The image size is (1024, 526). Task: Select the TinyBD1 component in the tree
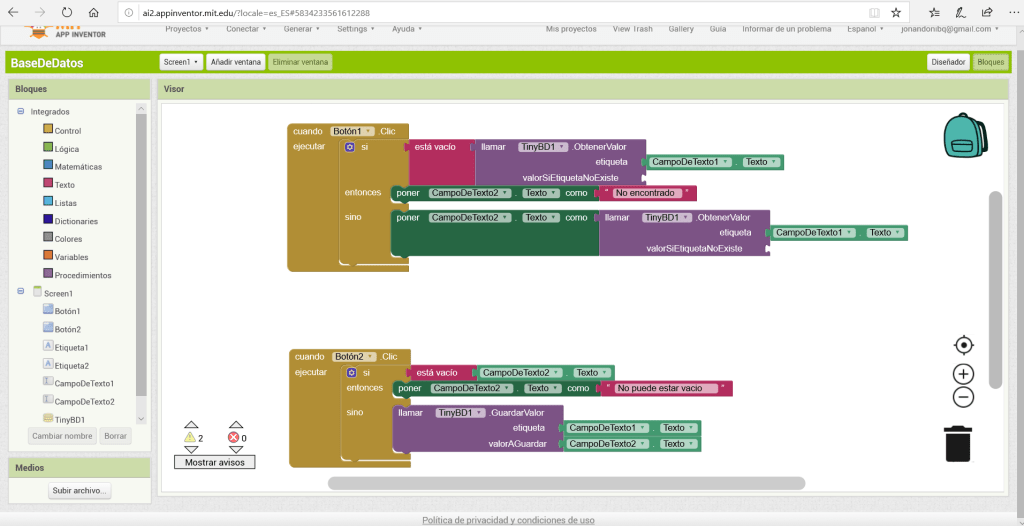tap(69, 420)
